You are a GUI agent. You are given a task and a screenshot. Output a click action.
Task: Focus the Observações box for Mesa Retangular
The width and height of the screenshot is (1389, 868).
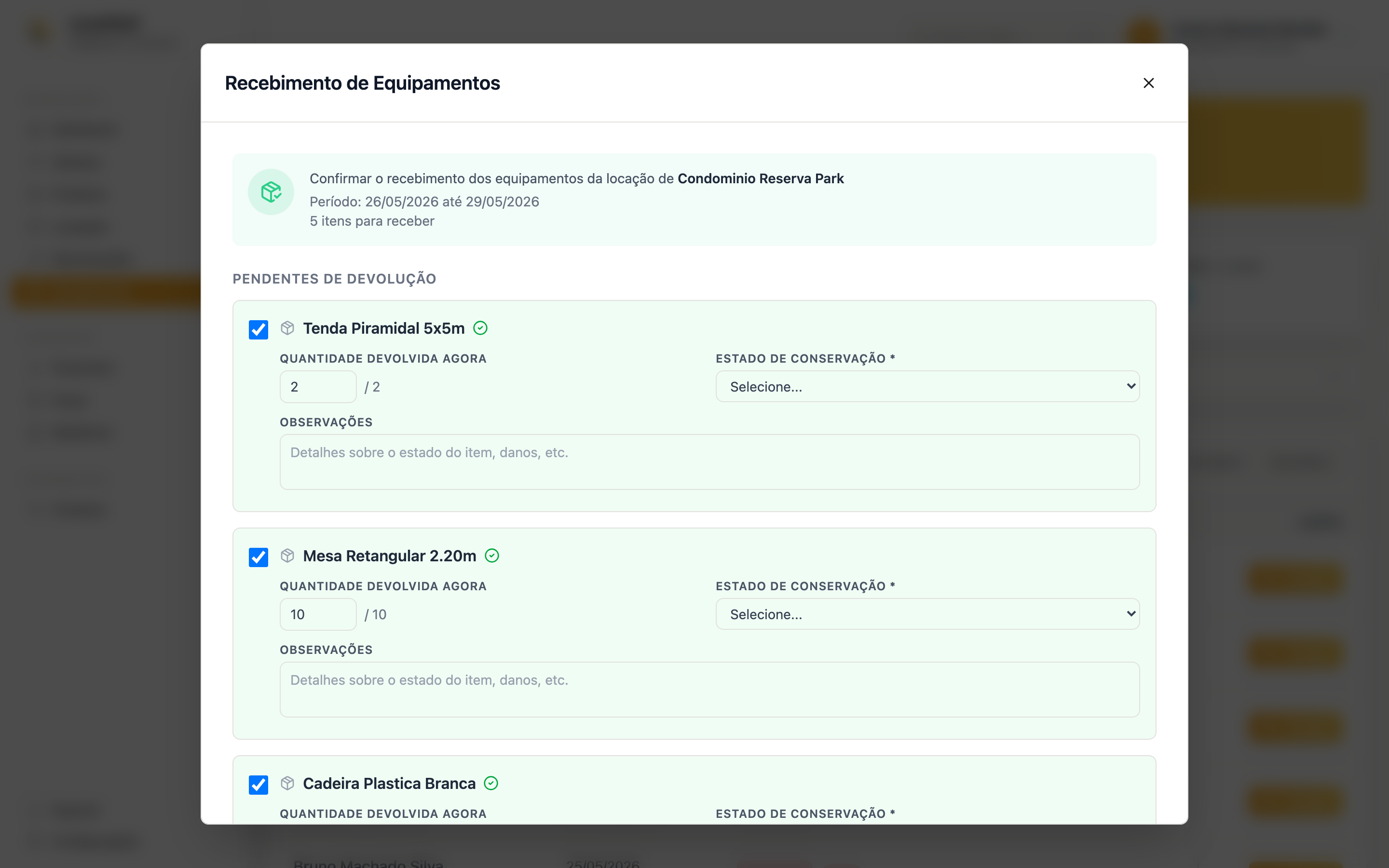pos(709,690)
